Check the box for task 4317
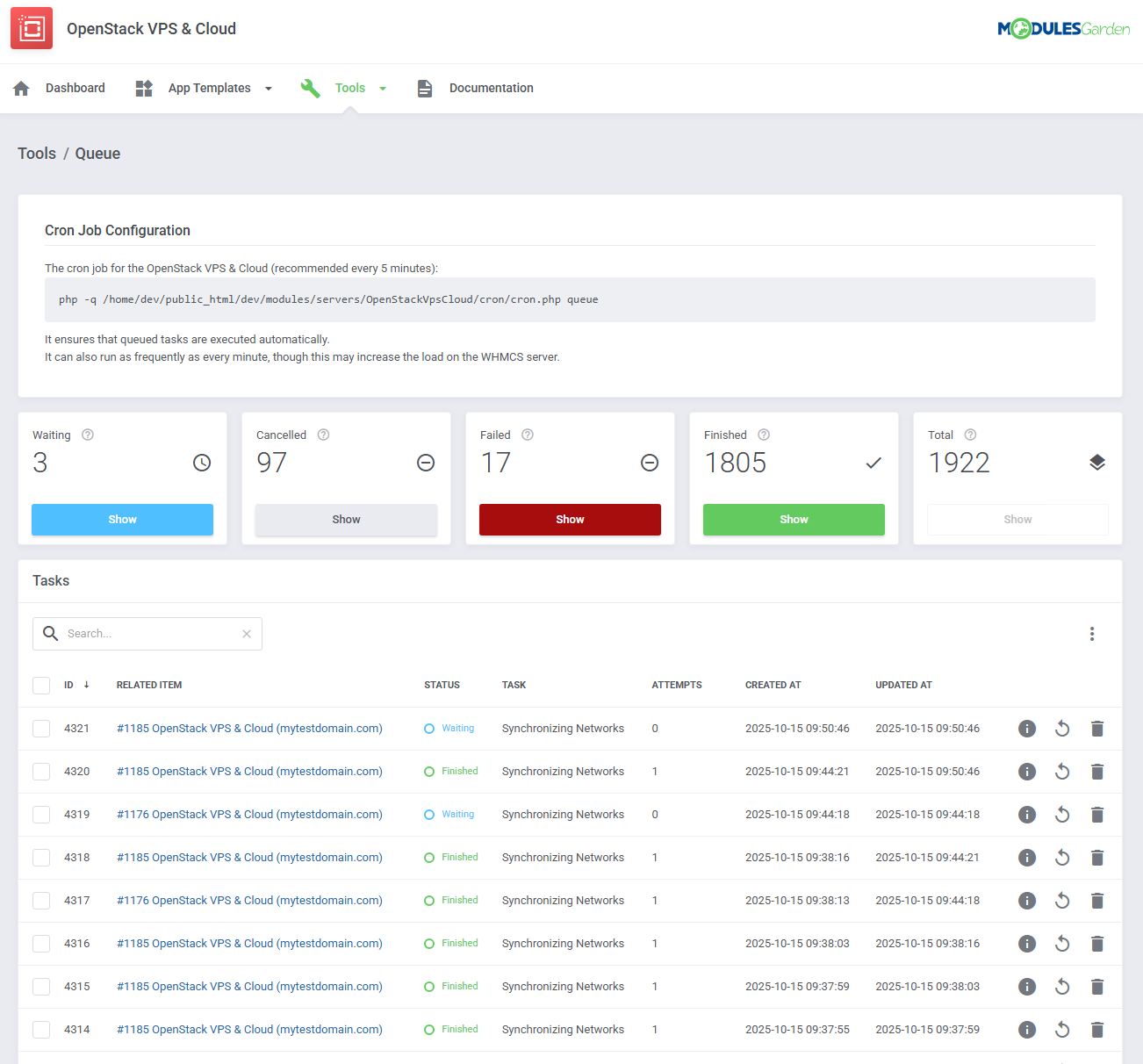 pos(41,901)
